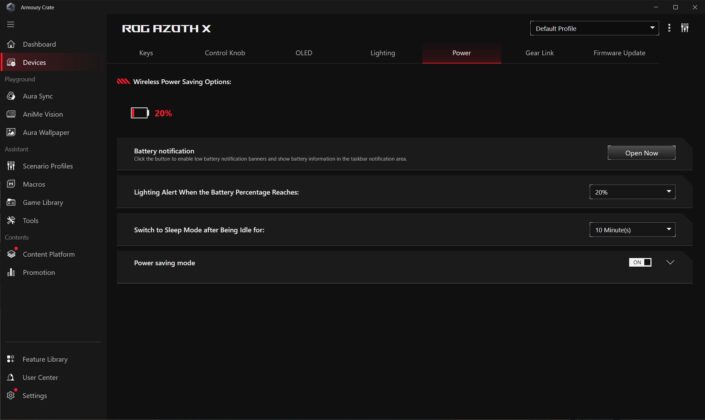This screenshot has width=705, height=420.
Task: Open the Lighting Alert percentage dropdown
Action: click(x=632, y=192)
